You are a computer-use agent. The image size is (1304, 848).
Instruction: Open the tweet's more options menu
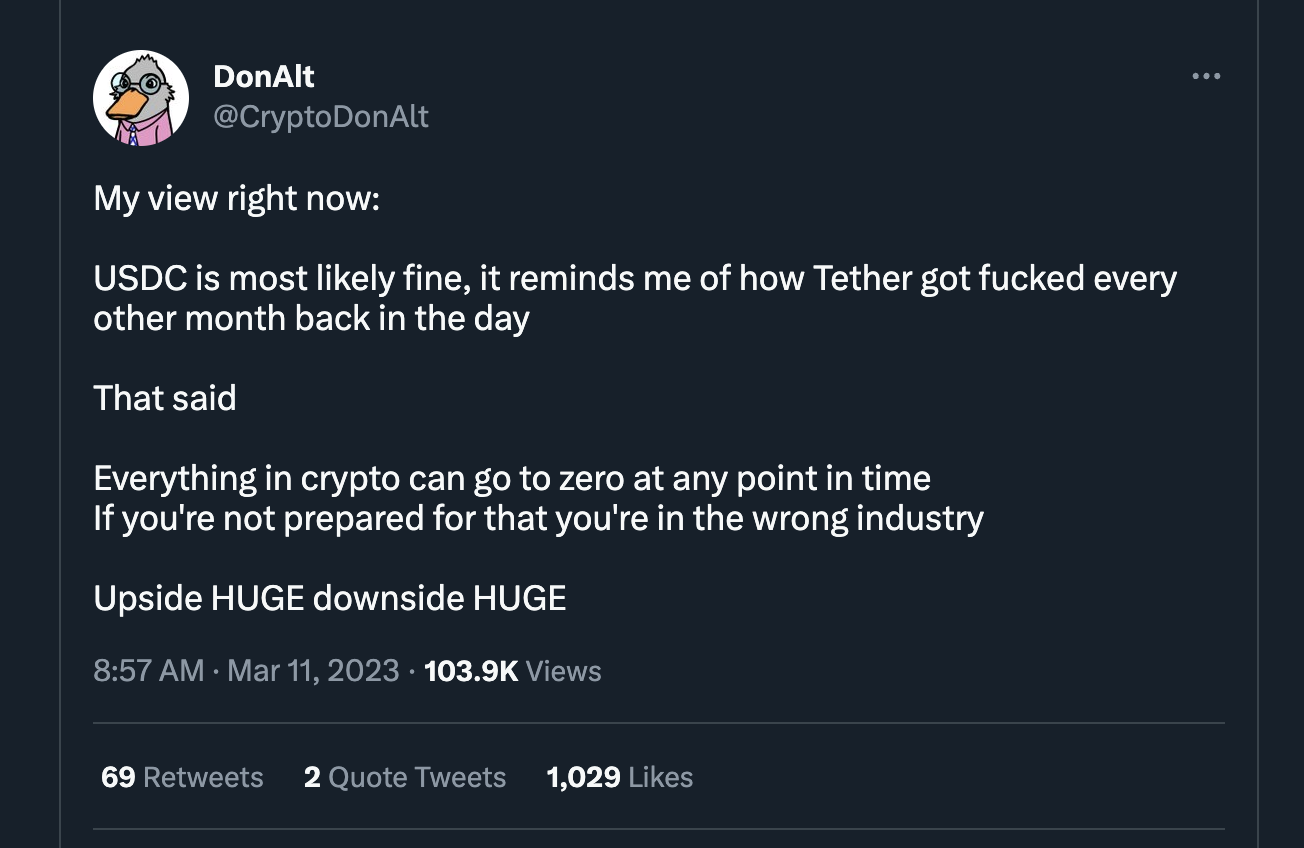1206,76
